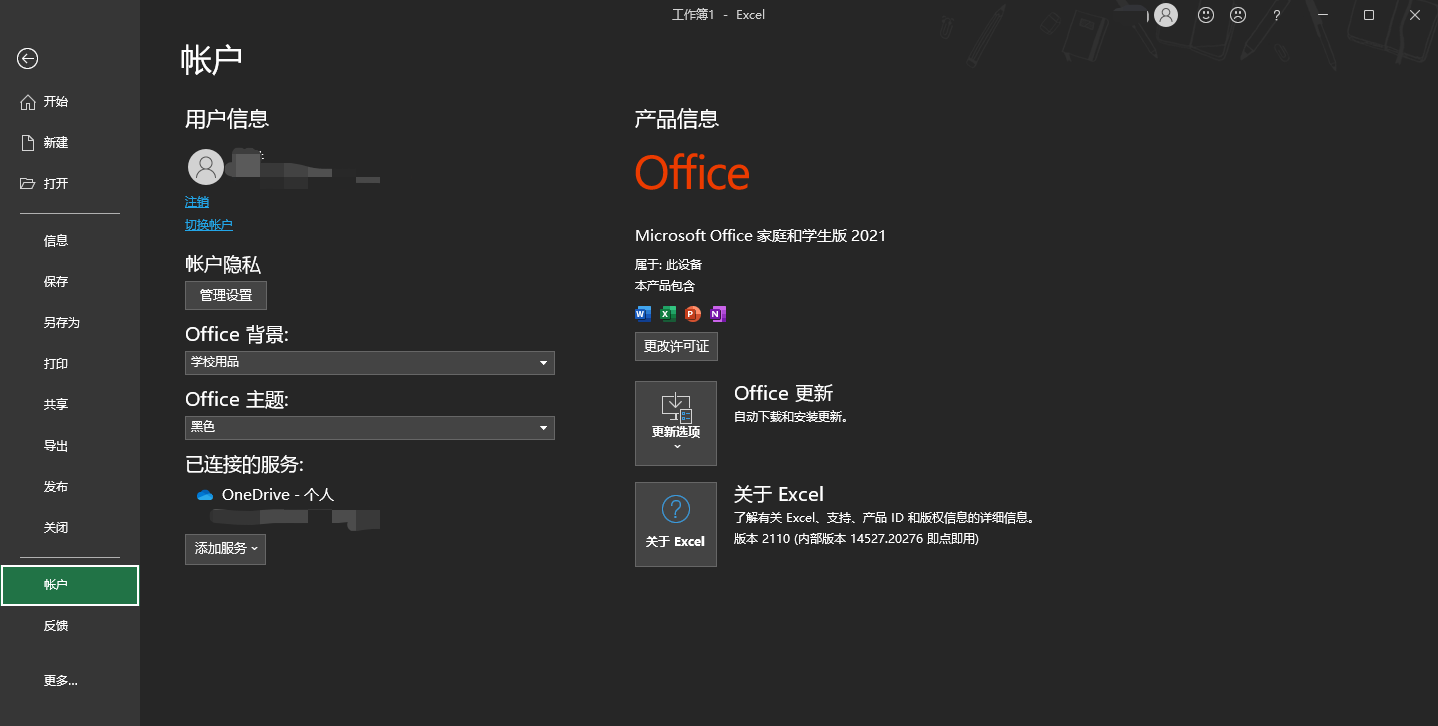Click the open folder icon beside 打开

pyautogui.click(x=28, y=184)
